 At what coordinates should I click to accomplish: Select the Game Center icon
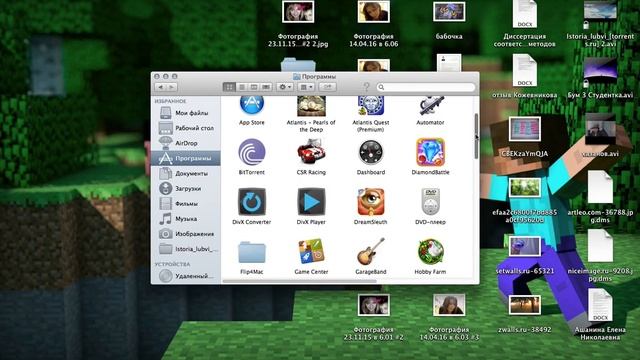[x=311, y=252]
